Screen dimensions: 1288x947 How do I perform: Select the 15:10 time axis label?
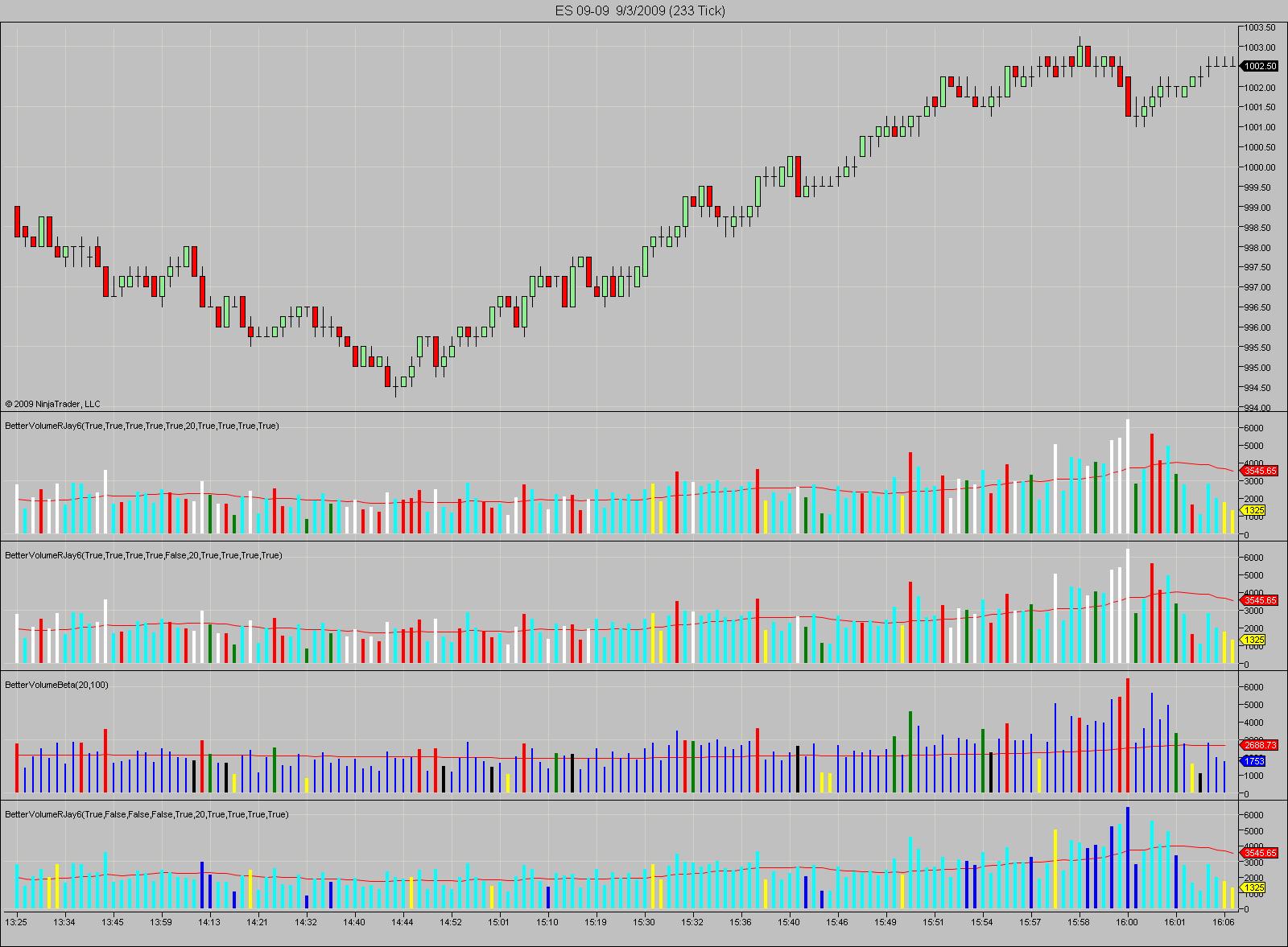pyautogui.click(x=547, y=922)
